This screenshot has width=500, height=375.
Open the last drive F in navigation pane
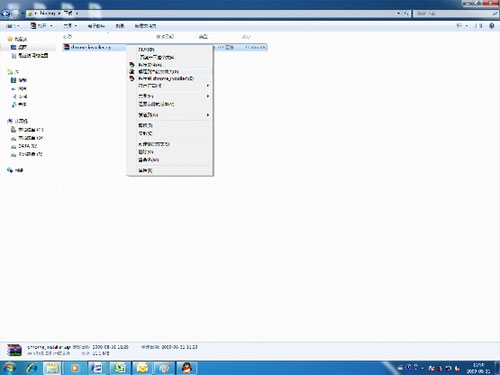click(27, 154)
